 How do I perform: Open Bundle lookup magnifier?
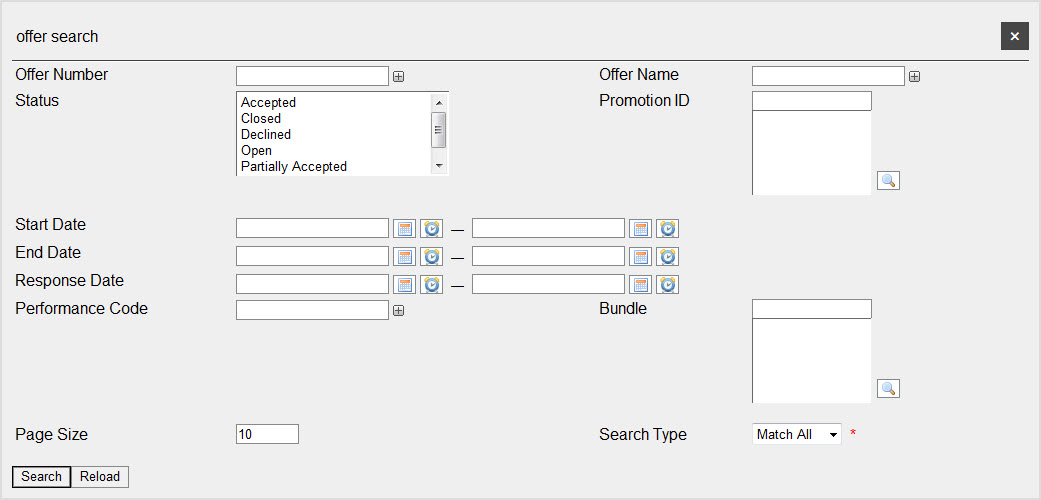(888, 388)
